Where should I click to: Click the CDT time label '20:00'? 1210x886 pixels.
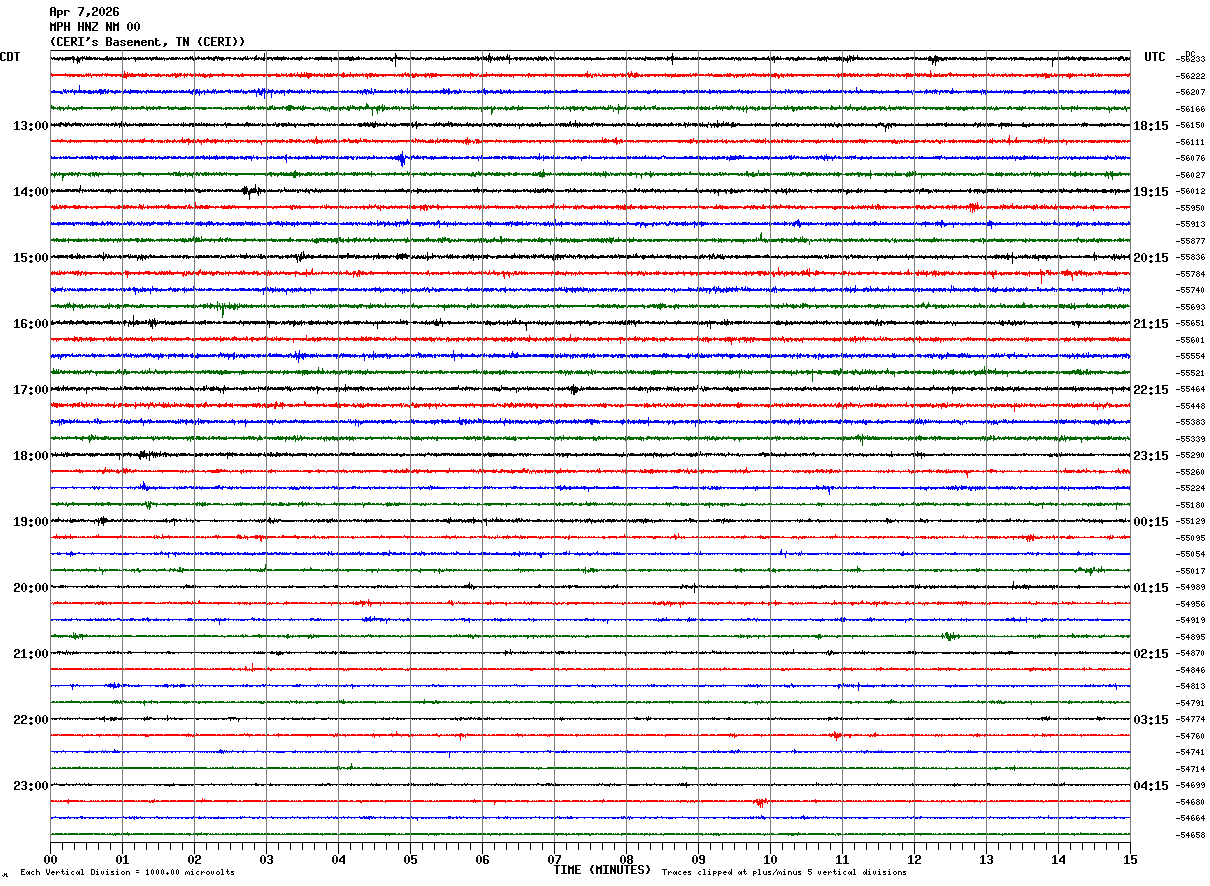[31, 588]
